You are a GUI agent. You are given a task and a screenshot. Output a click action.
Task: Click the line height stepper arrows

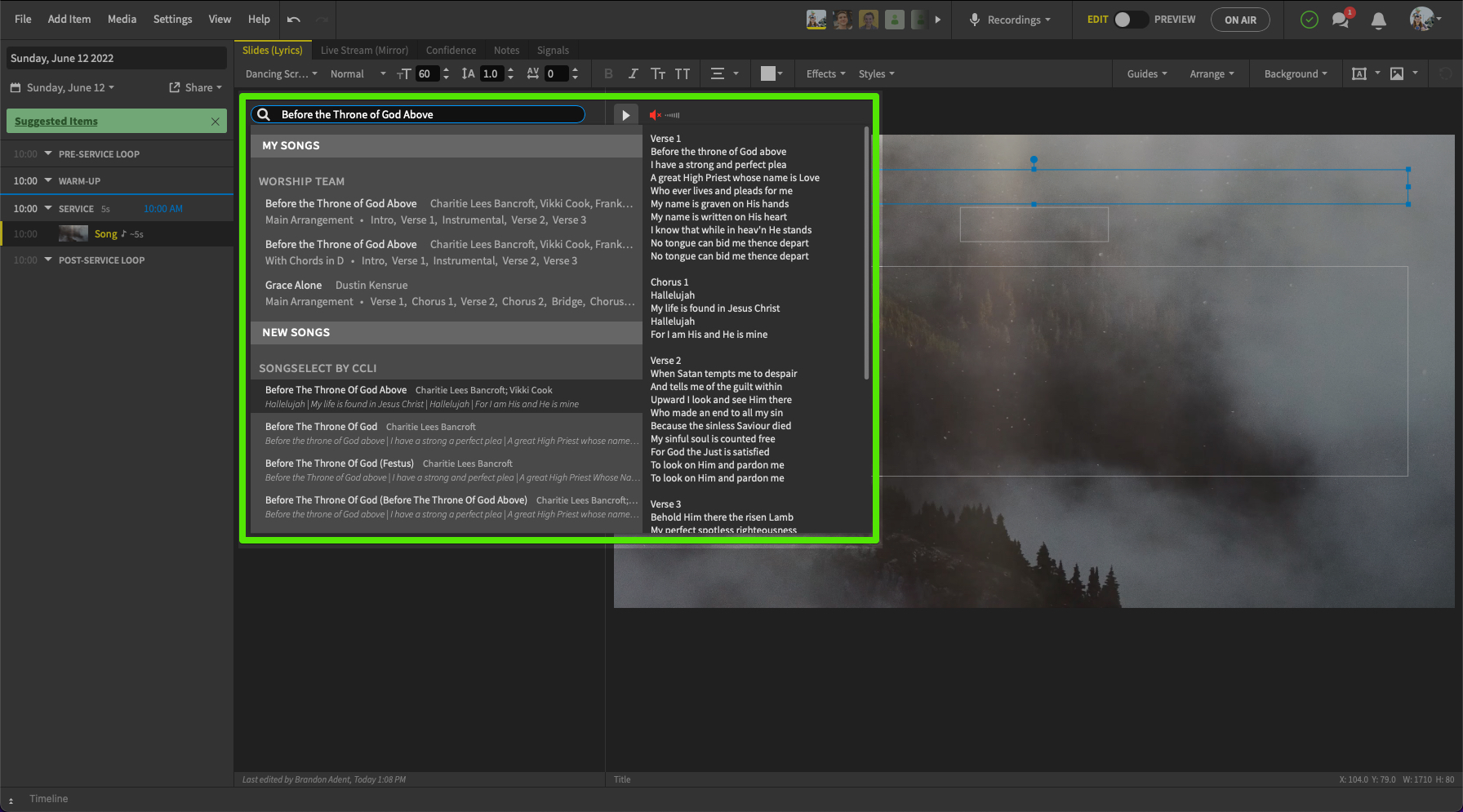(x=510, y=73)
